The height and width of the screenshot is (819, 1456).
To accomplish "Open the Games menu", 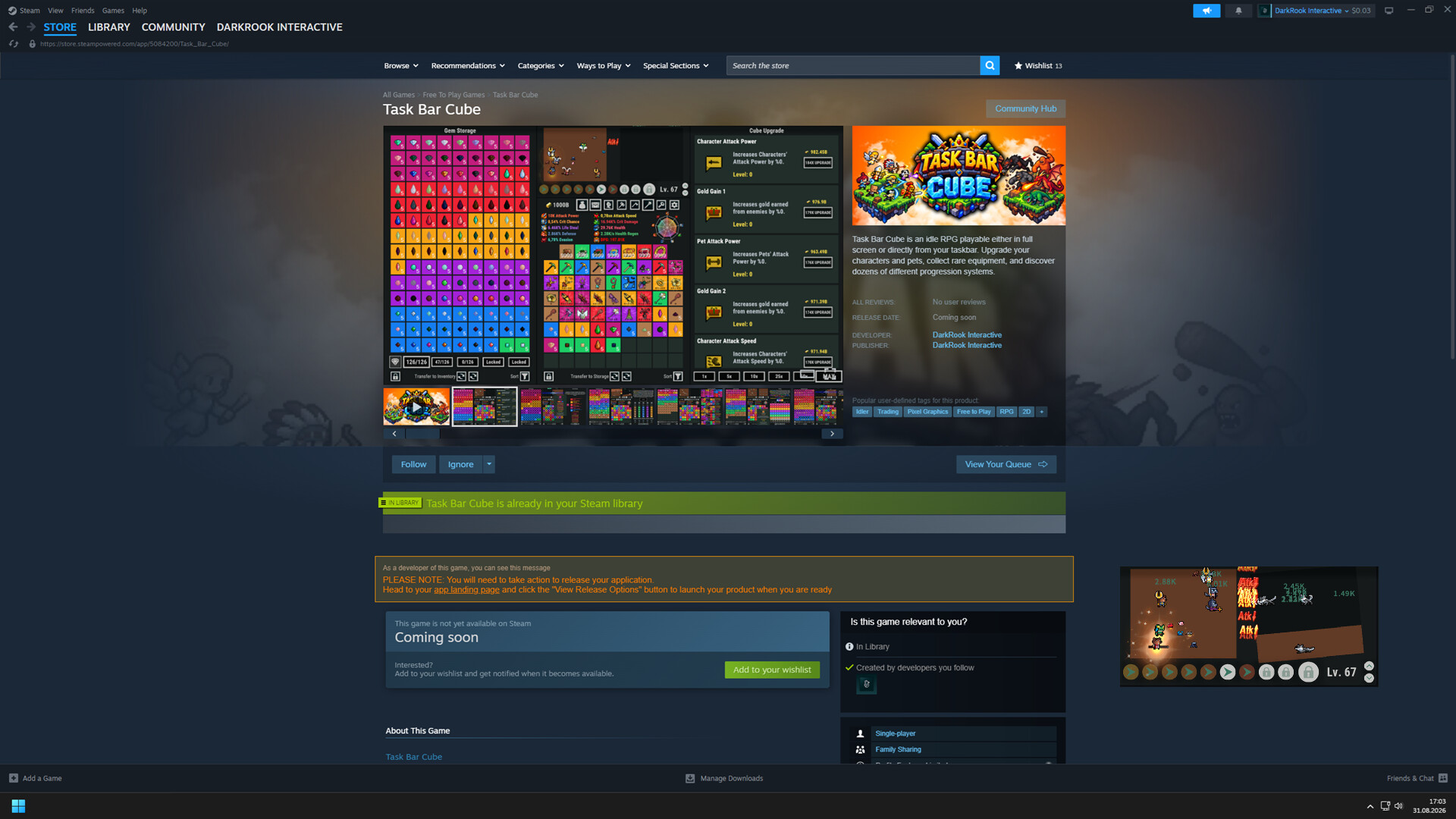I will (x=113, y=11).
